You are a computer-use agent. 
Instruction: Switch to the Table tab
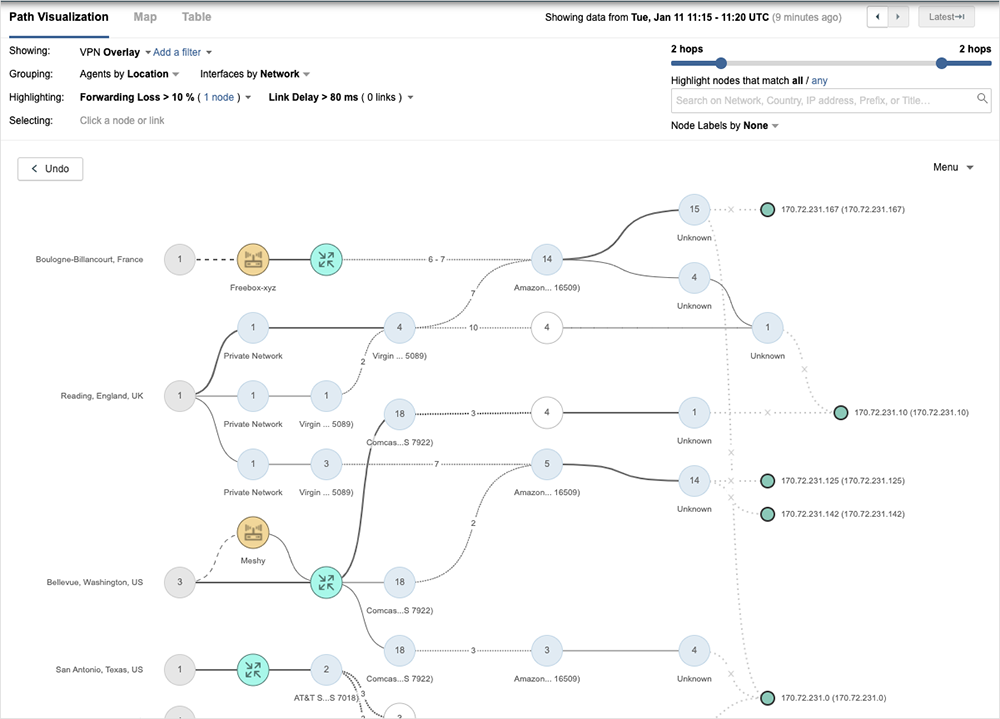coord(196,17)
